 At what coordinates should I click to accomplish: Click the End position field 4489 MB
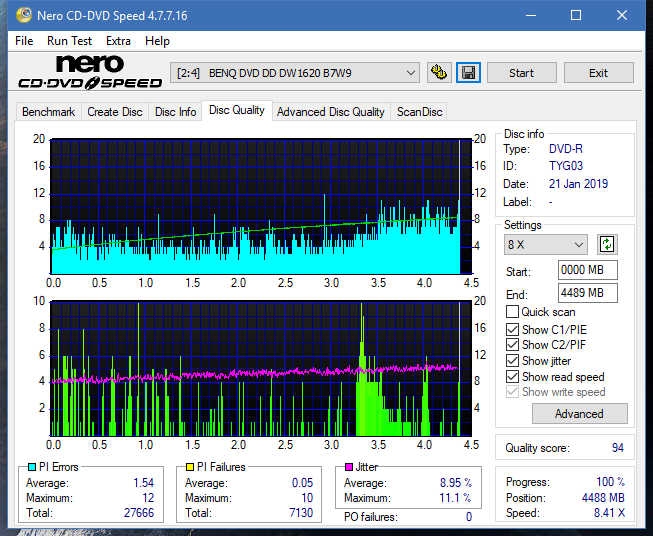tap(588, 293)
